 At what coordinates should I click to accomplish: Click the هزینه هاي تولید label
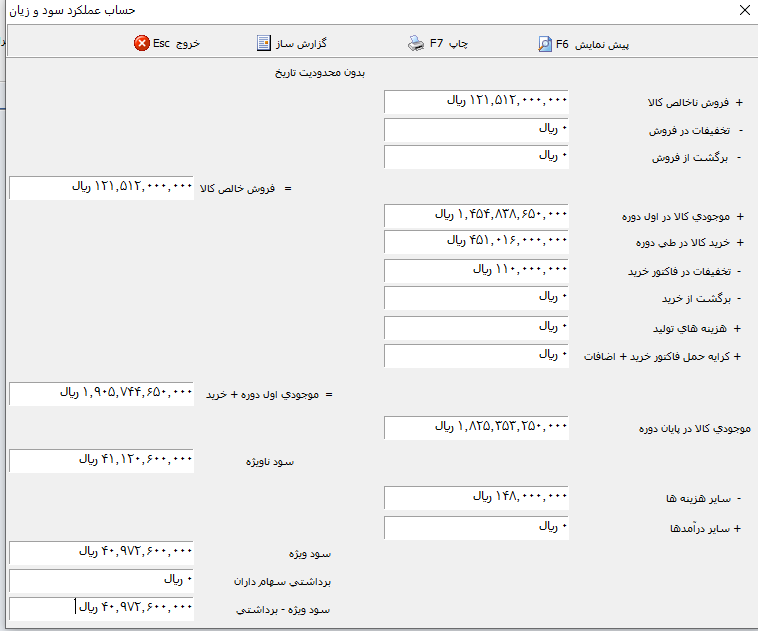[x=690, y=329]
